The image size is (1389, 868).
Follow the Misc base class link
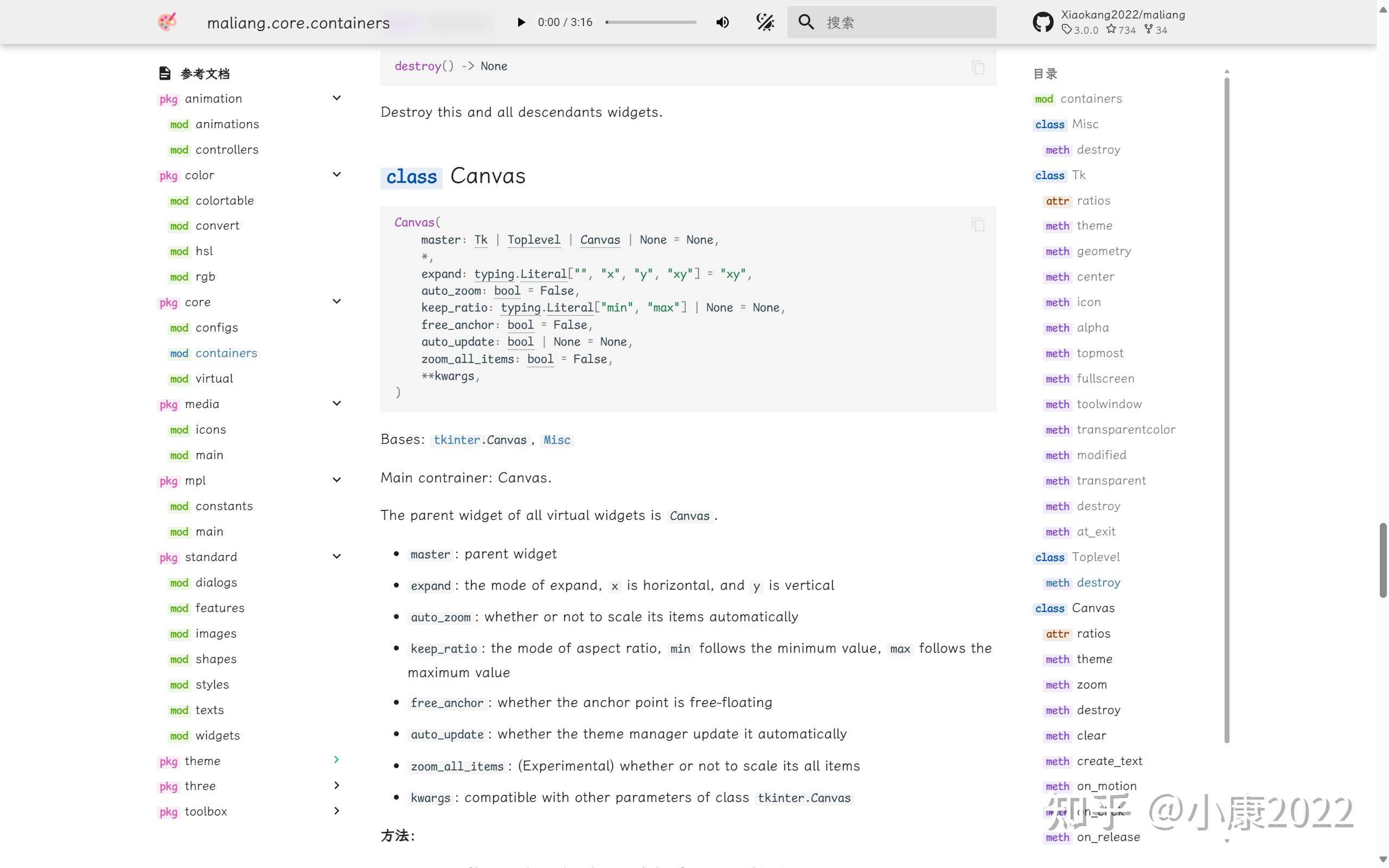point(557,440)
